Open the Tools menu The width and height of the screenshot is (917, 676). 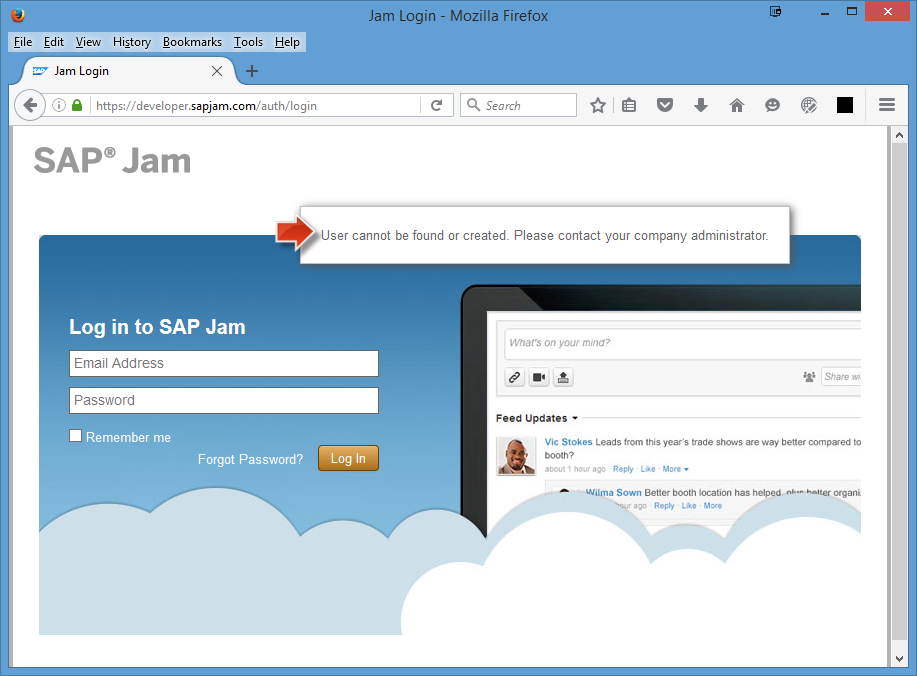(249, 42)
